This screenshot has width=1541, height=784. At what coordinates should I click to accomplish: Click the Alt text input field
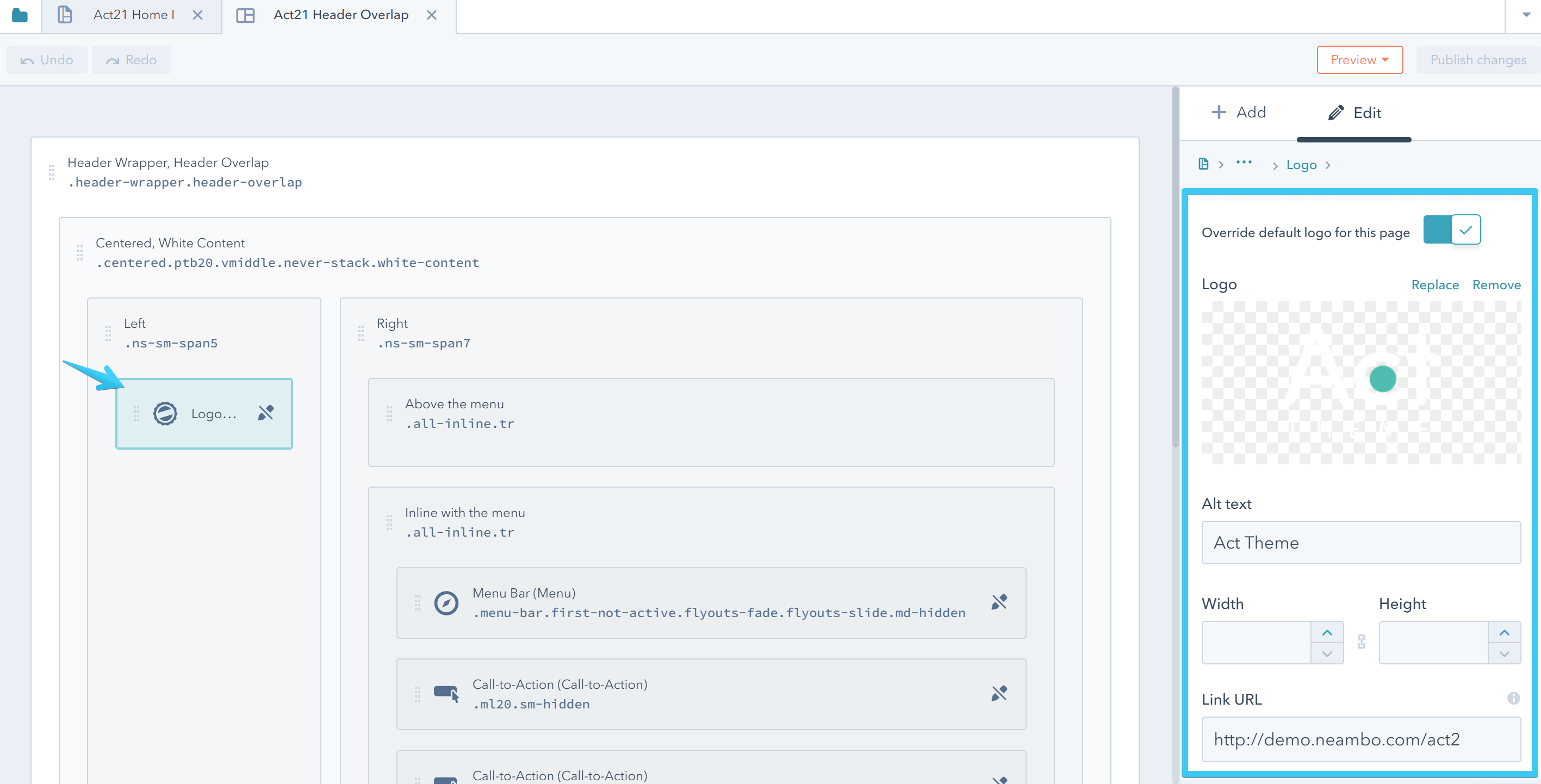tap(1360, 543)
